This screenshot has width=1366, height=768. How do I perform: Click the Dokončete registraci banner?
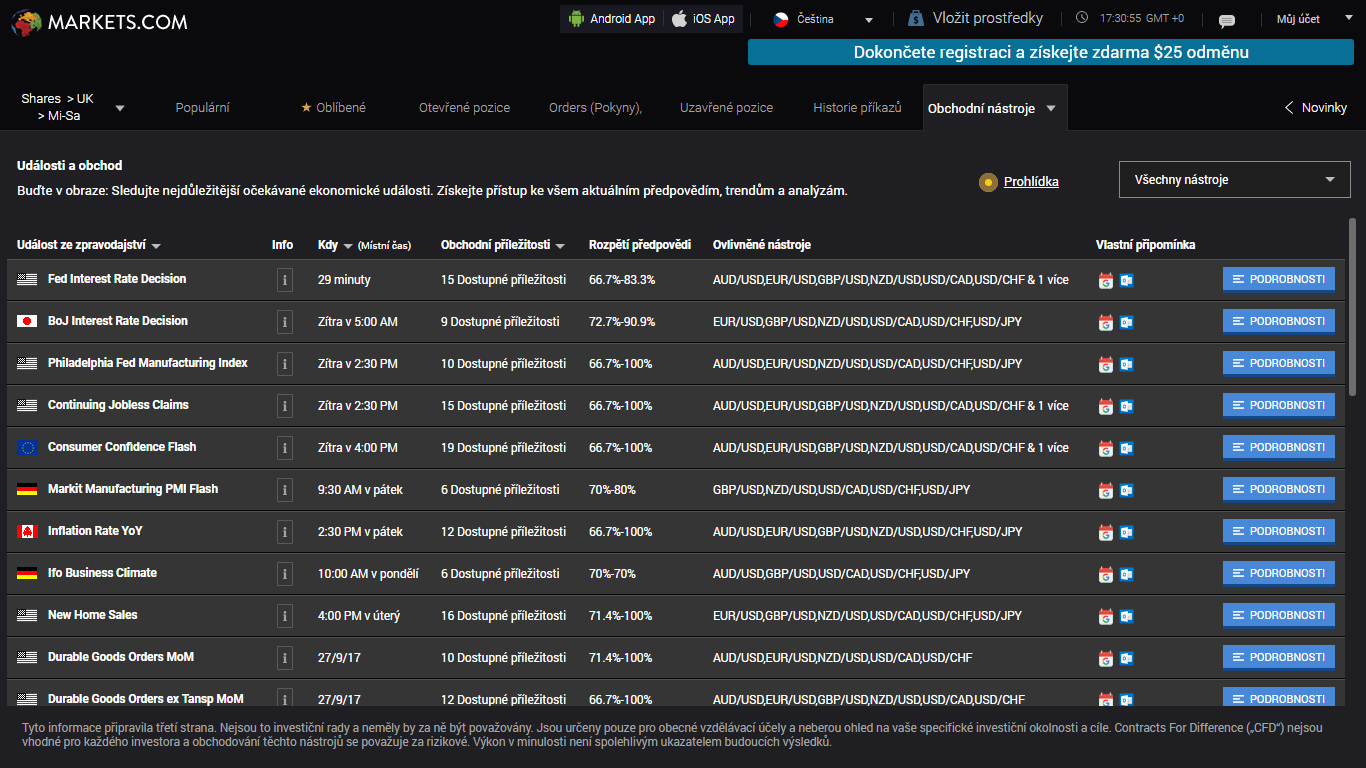1051,52
